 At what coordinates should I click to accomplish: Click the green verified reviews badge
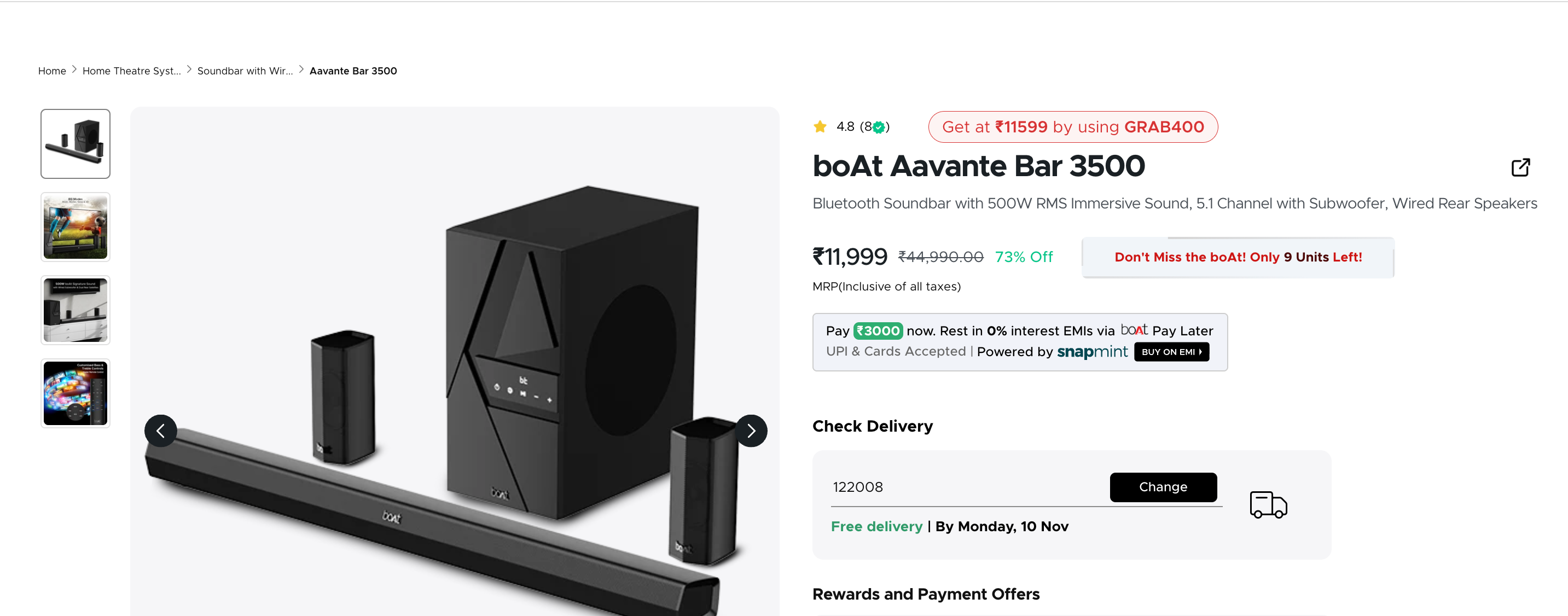point(878,127)
